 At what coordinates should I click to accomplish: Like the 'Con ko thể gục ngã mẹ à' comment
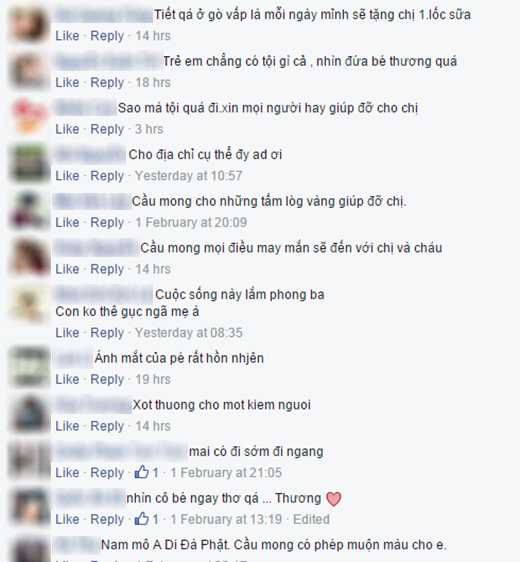[x=67, y=332]
